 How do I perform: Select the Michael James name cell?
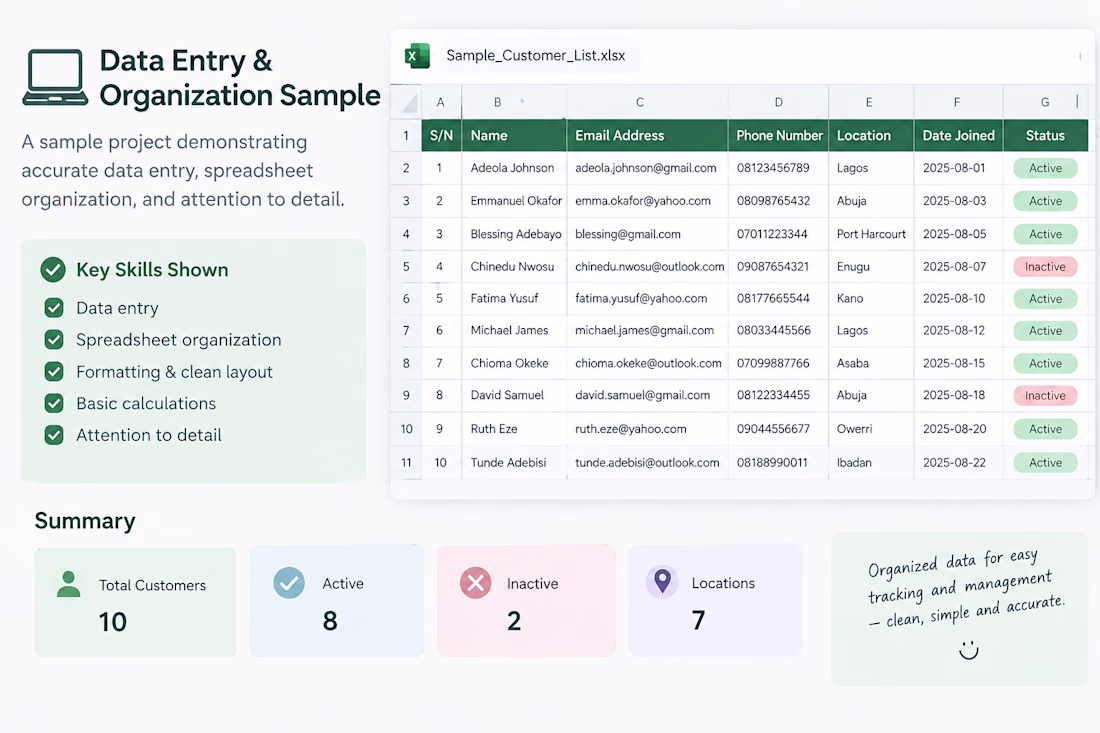tap(514, 330)
